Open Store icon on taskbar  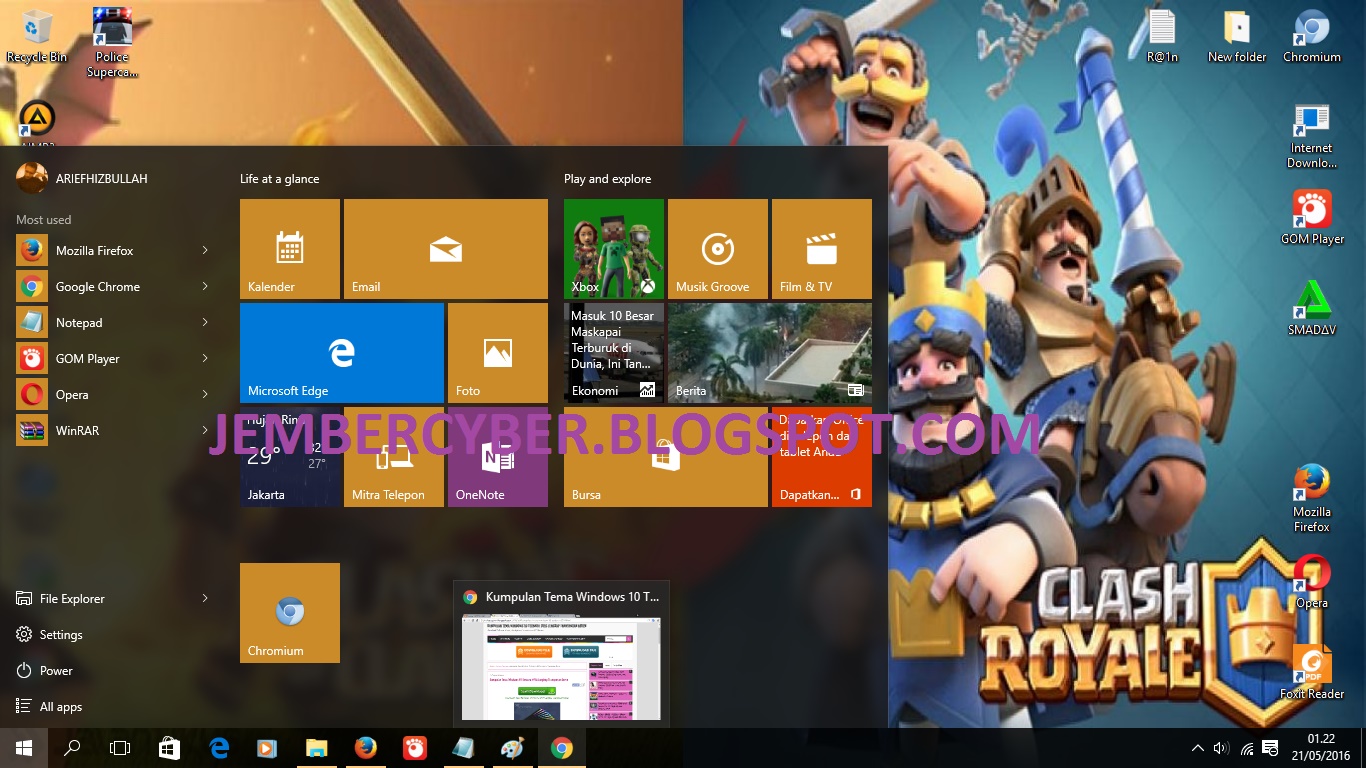(169, 748)
